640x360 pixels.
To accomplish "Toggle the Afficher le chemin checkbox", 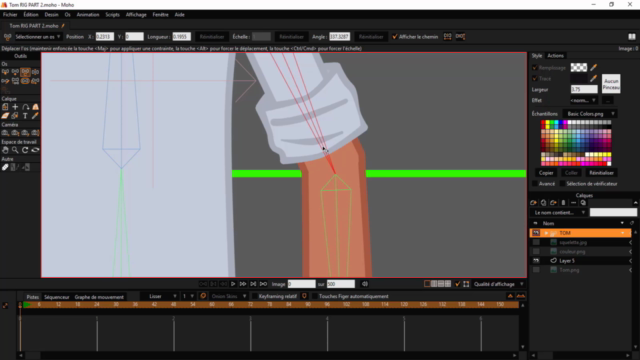I will point(395,37).
